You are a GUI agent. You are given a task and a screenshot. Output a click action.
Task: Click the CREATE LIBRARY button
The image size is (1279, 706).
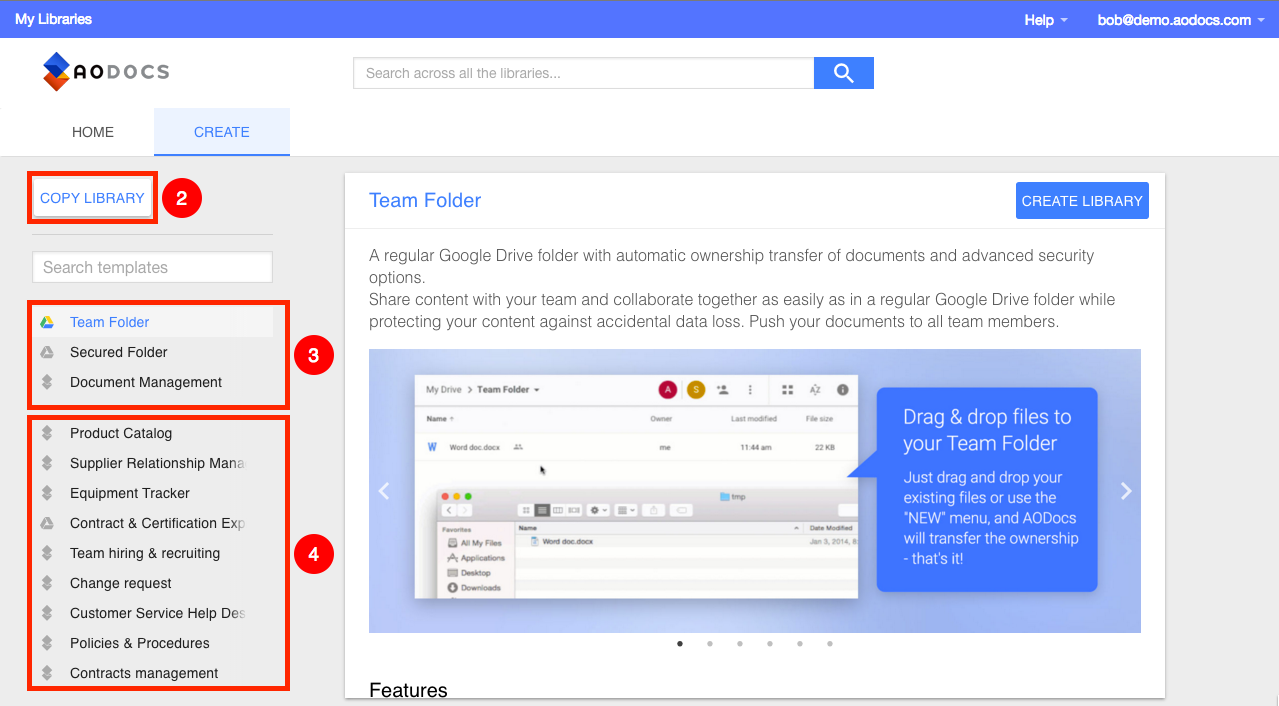[x=1082, y=201]
